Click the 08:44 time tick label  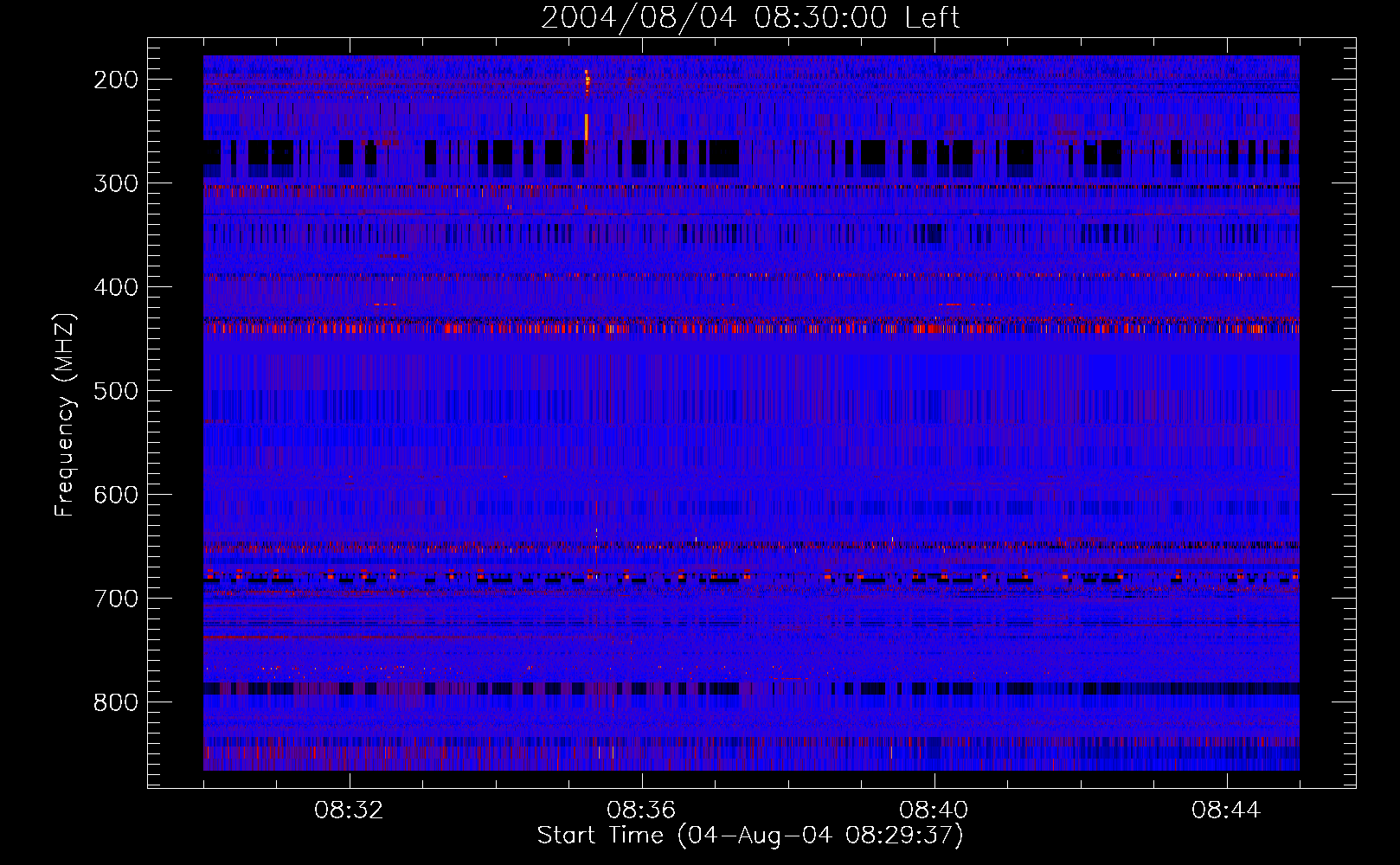[1226, 811]
